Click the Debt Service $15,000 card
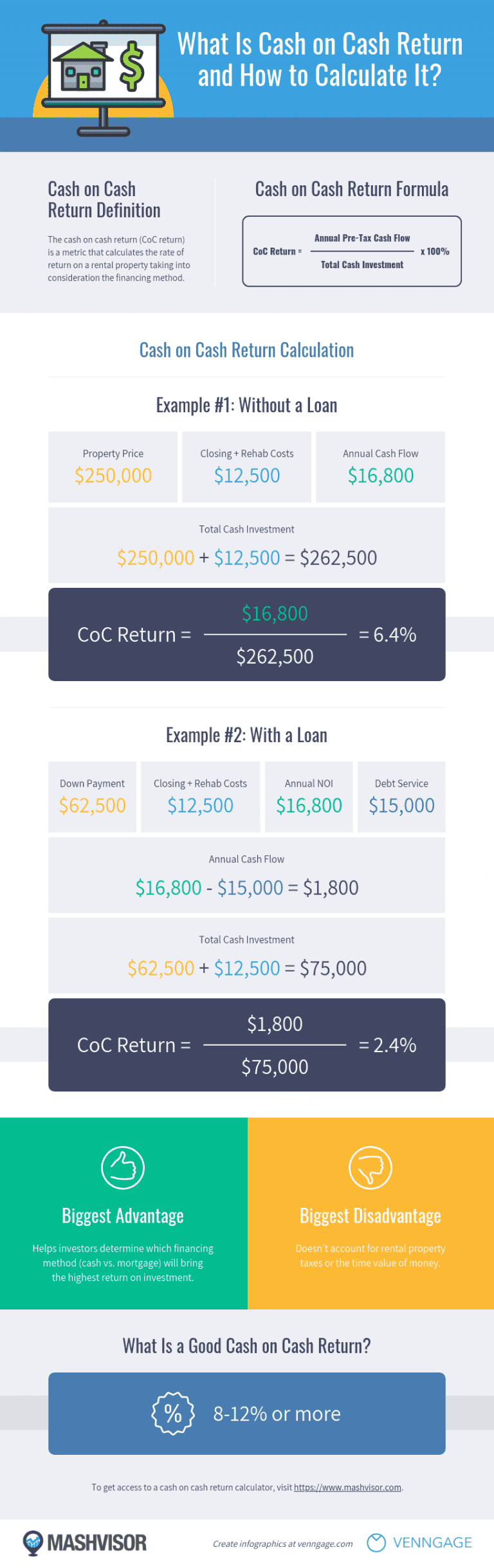 click(x=401, y=797)
